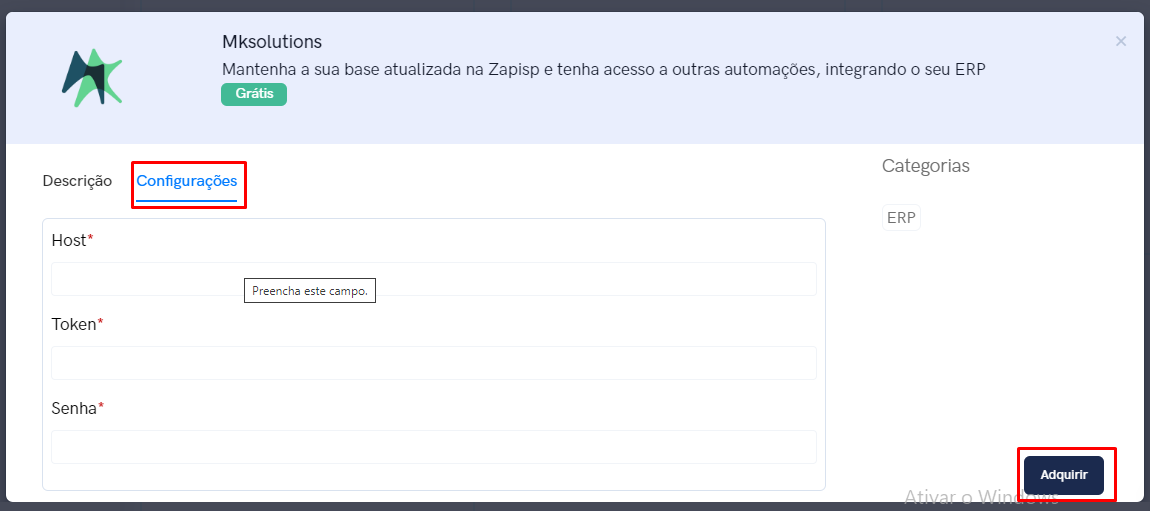Open the Configurações tab
This screenshot has width=1150, height=511.
[186, 181]
